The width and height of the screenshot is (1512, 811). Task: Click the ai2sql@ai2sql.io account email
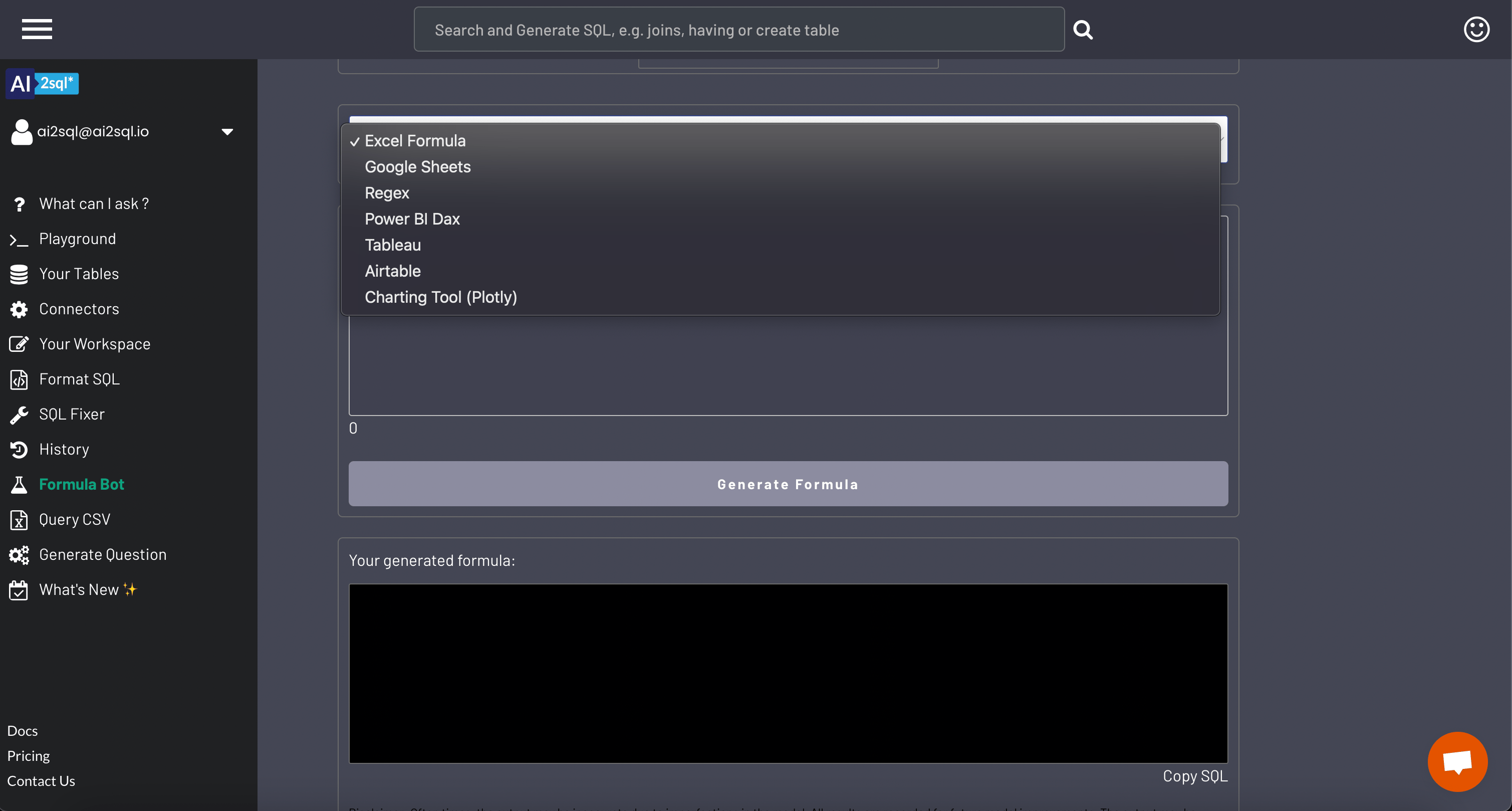point(93,131)
